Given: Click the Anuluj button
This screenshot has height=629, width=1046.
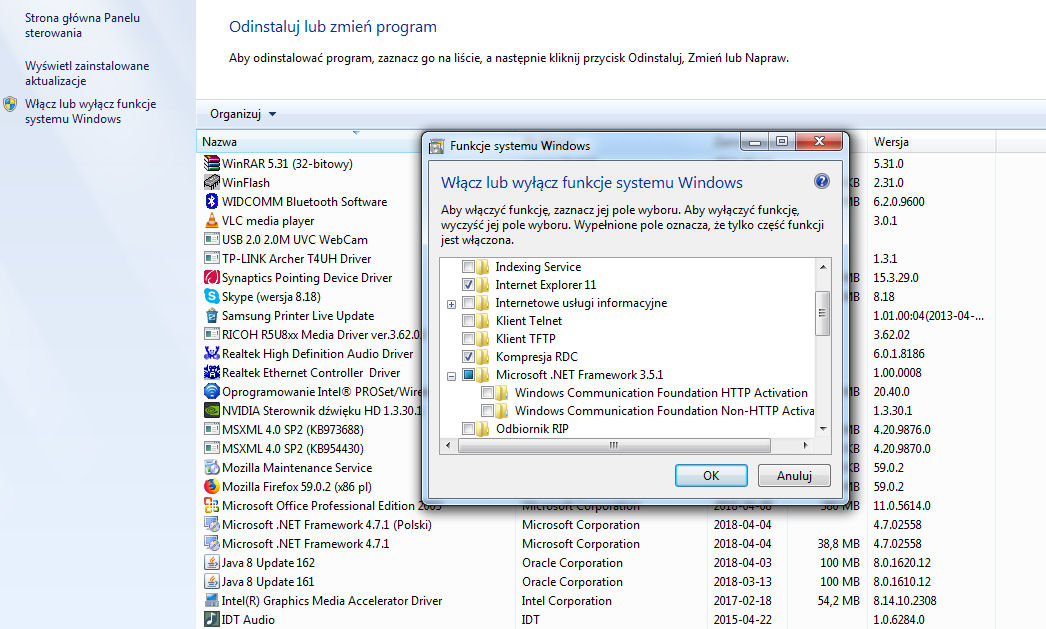Looking at the screenshot, I should click(794, 476).
